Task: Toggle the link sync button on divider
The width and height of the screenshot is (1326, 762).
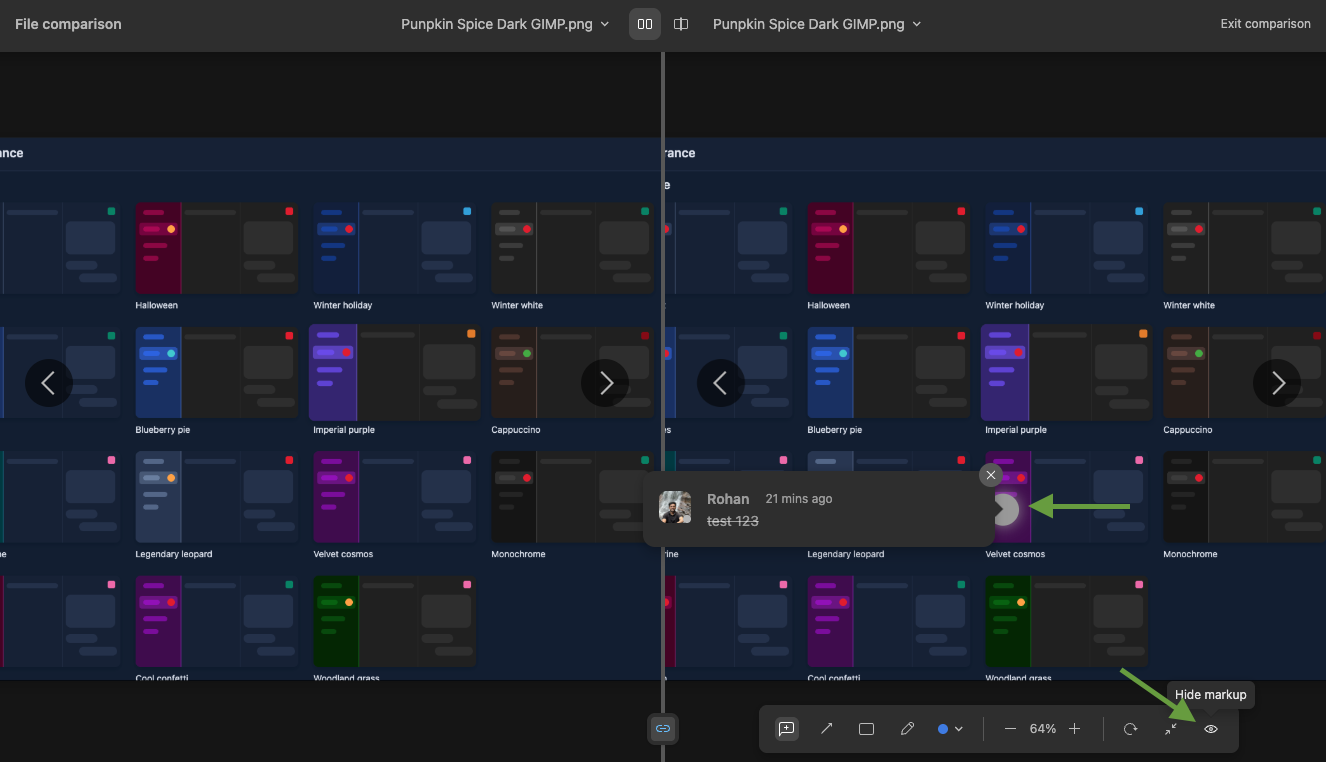Action: (663, 729)
